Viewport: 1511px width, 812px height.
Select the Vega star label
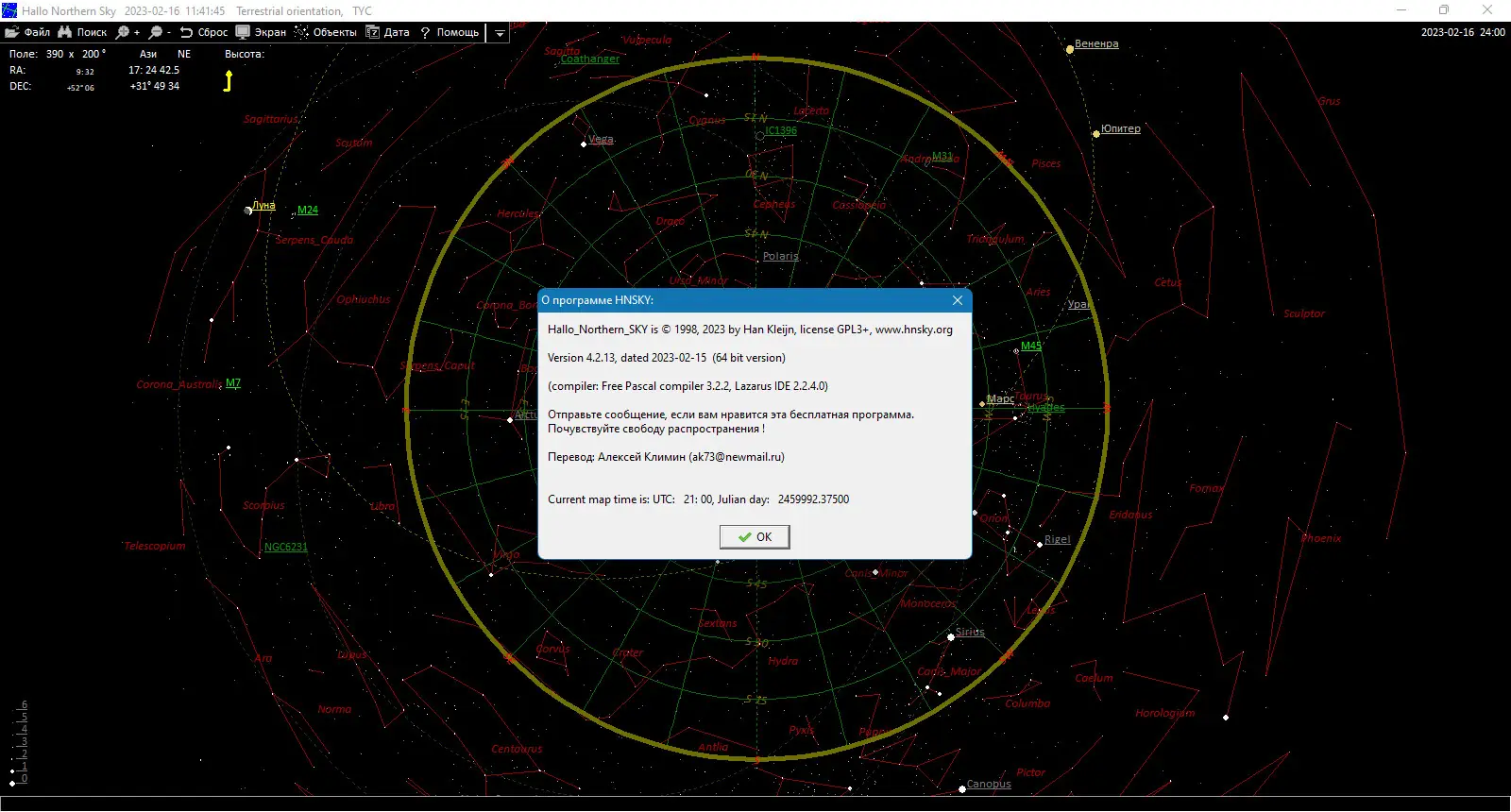(x=601, y=139)
